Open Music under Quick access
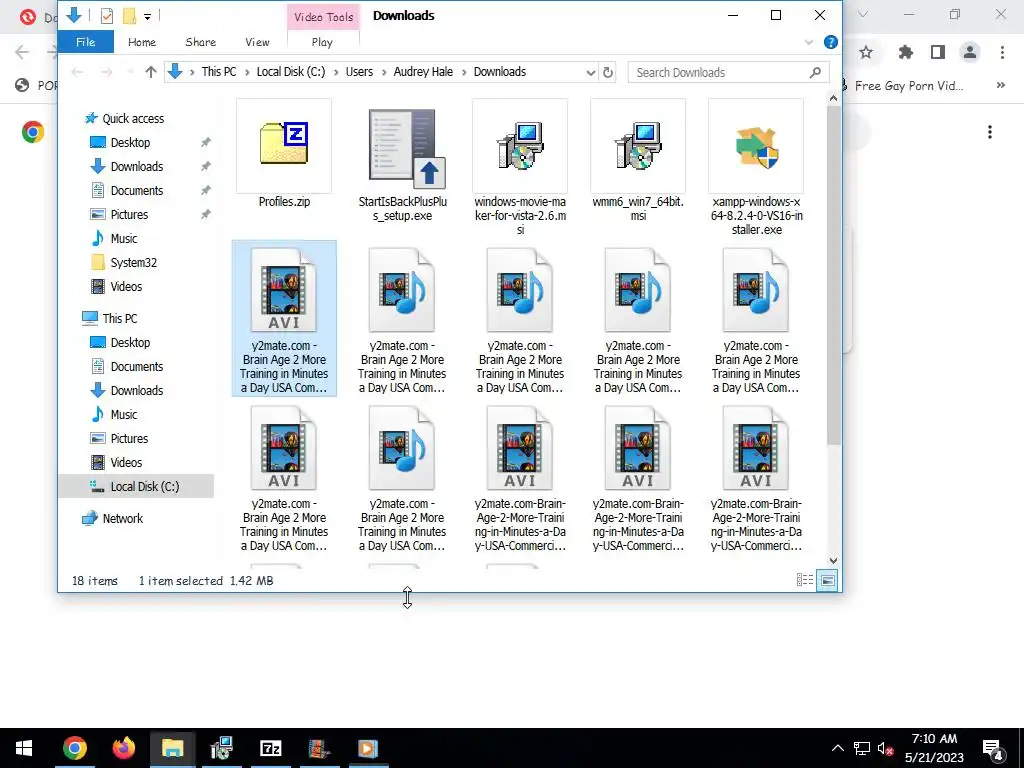Viewport: 1024px width, 768px height. [123, 238]
